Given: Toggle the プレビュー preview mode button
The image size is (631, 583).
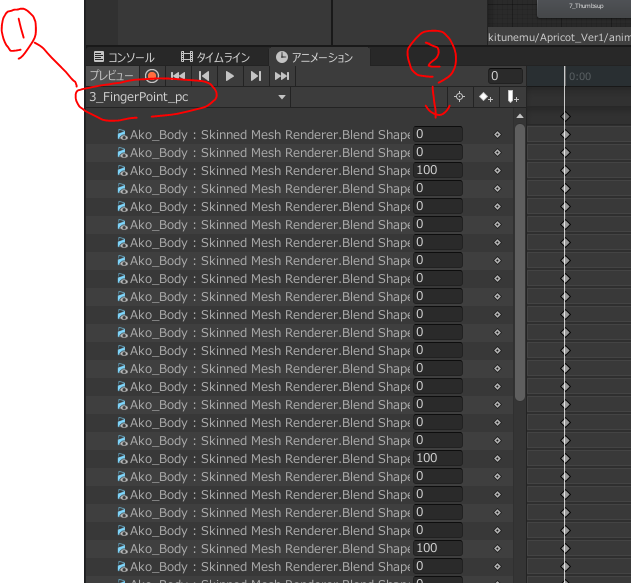Looking at the screenshot, I should [111, 76].
